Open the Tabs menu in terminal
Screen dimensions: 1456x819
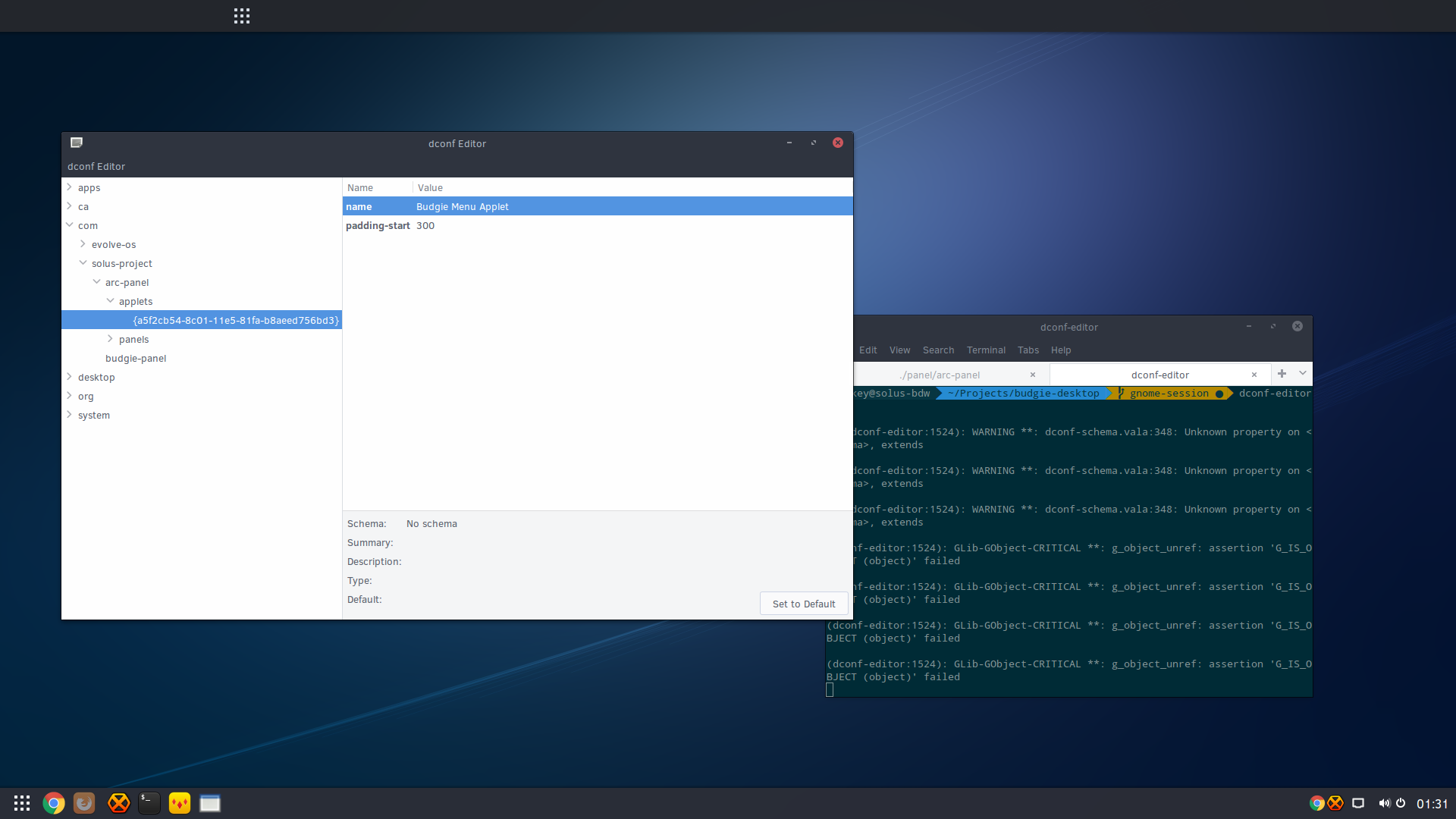tap(1028, 350)
